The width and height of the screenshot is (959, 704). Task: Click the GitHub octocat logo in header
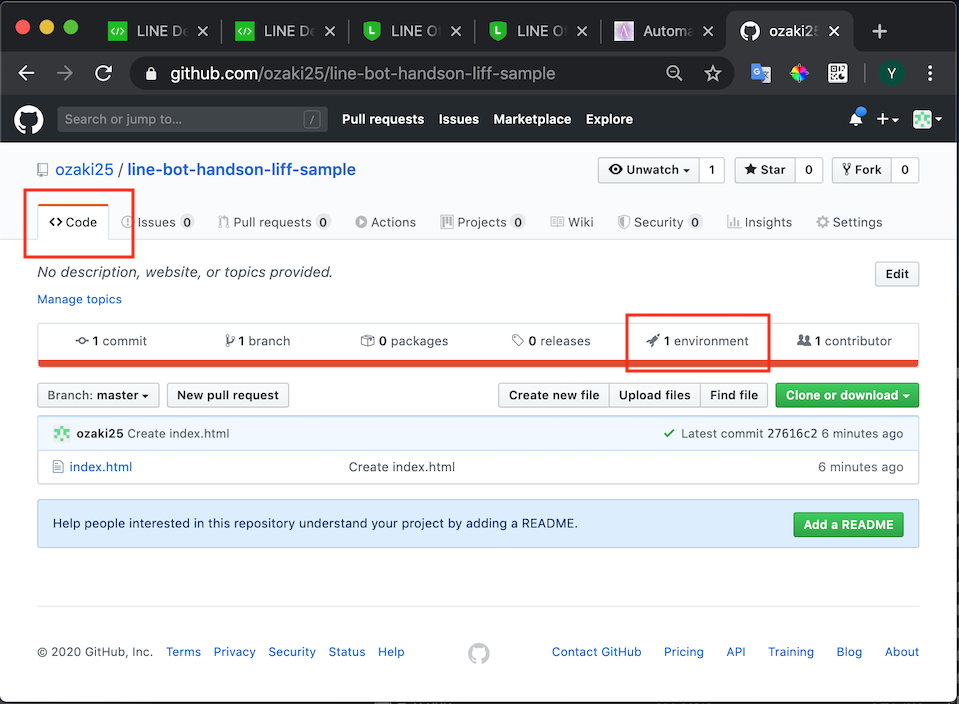[x=29, y=119]
